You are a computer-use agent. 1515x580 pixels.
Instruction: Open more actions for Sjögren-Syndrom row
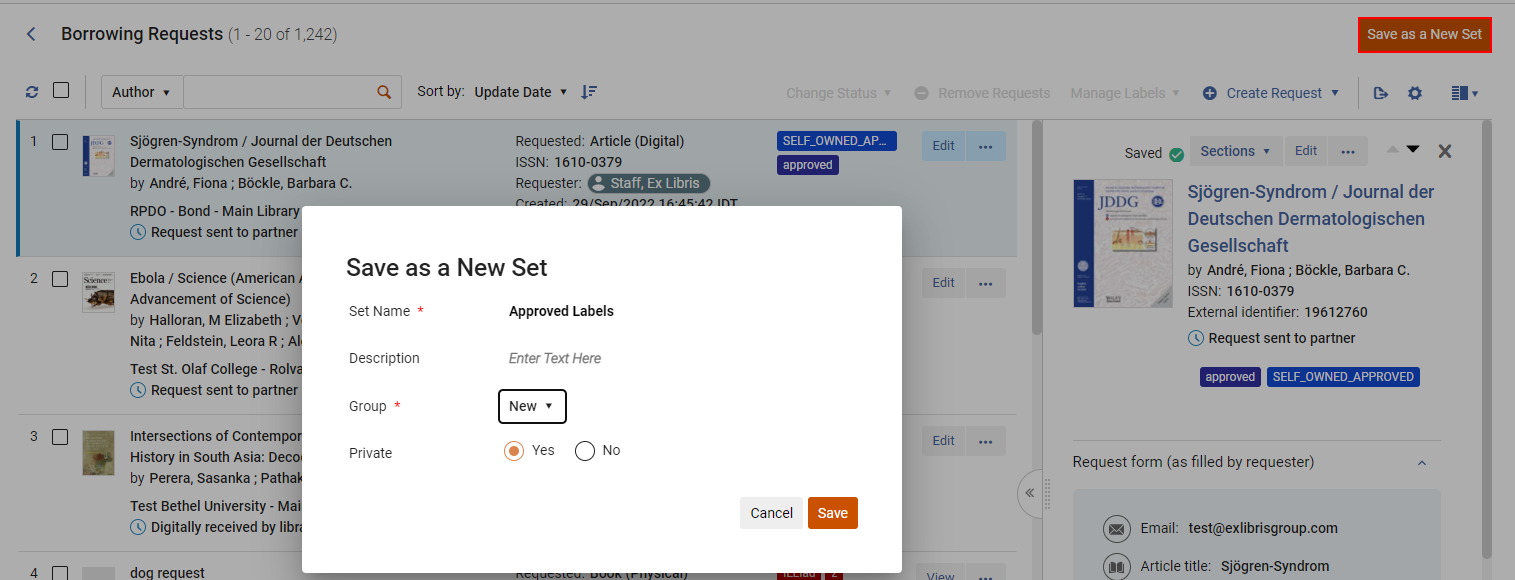985,146
